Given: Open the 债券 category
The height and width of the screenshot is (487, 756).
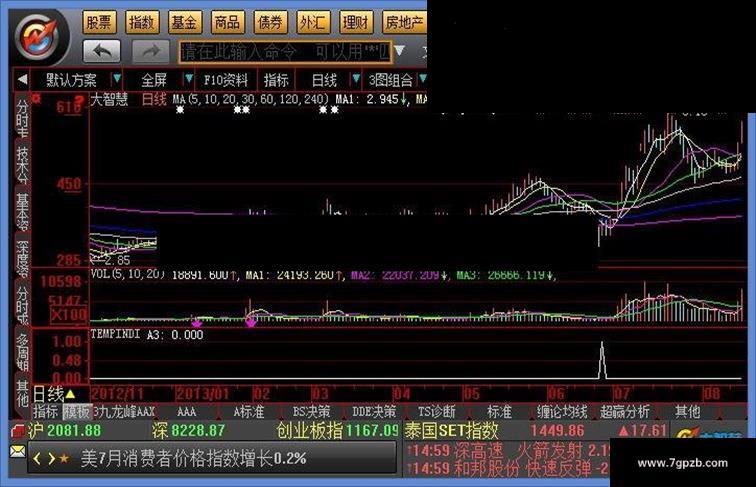Looking at the screenshot, I should [x=270, y=22].
